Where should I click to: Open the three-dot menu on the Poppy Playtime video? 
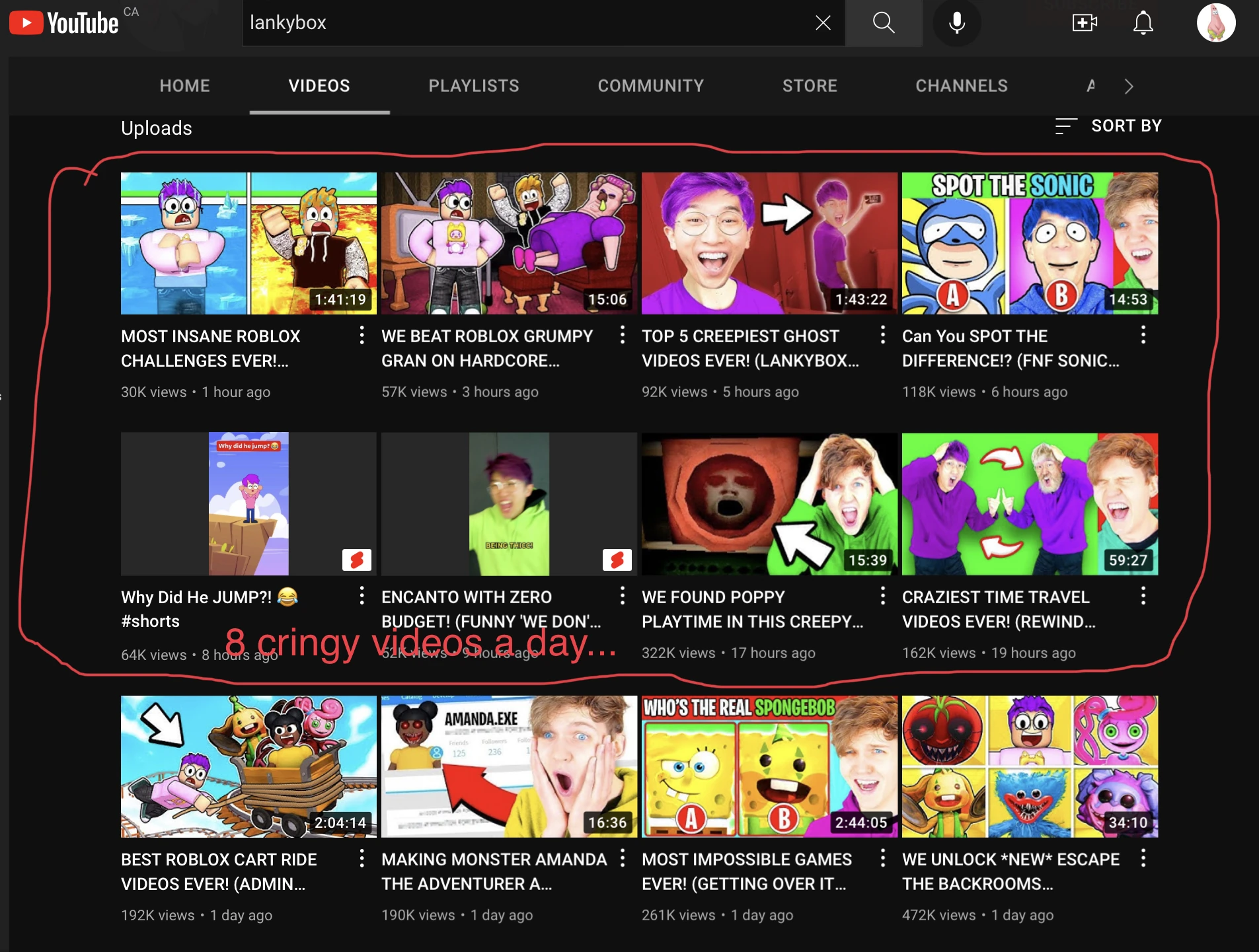click(x=883, y=596)
